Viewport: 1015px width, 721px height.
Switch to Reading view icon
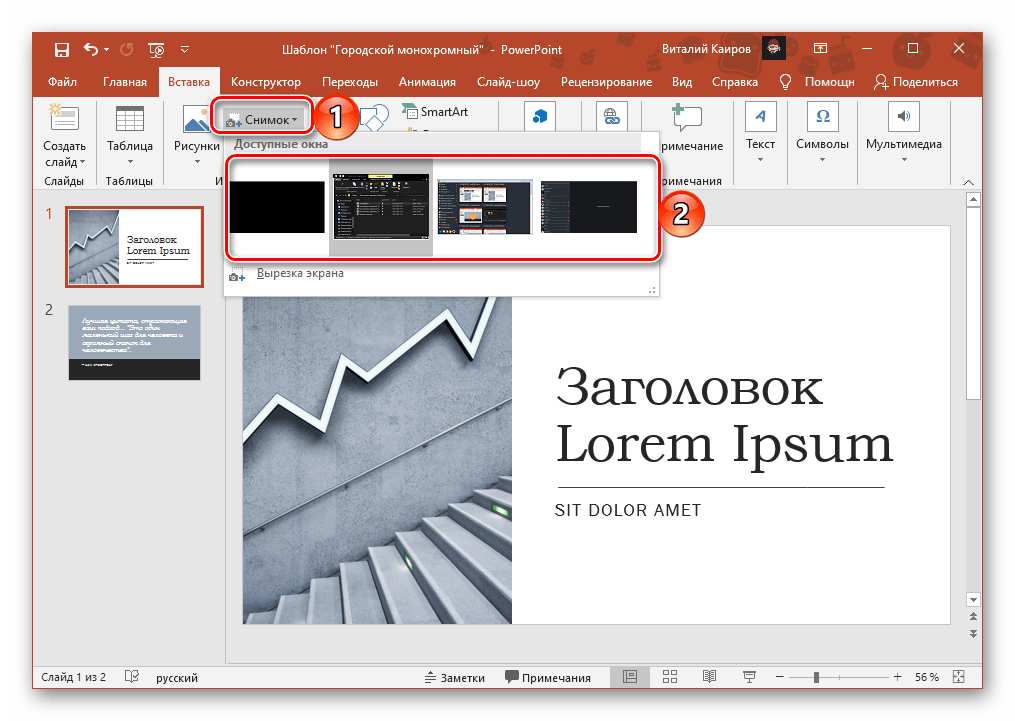(x=709, y=677)
